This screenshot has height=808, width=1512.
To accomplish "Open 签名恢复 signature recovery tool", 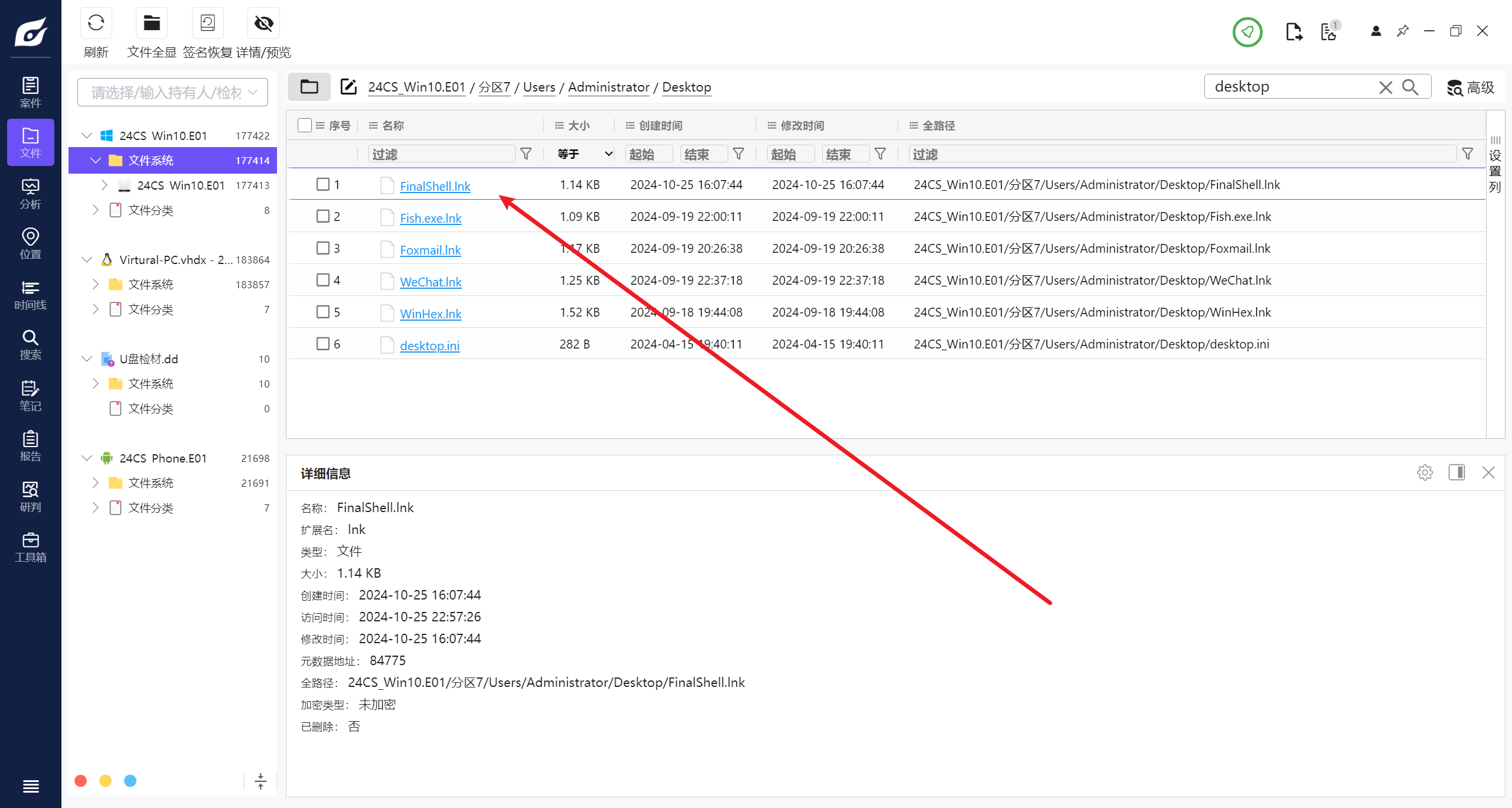I will tap(207, 24).
